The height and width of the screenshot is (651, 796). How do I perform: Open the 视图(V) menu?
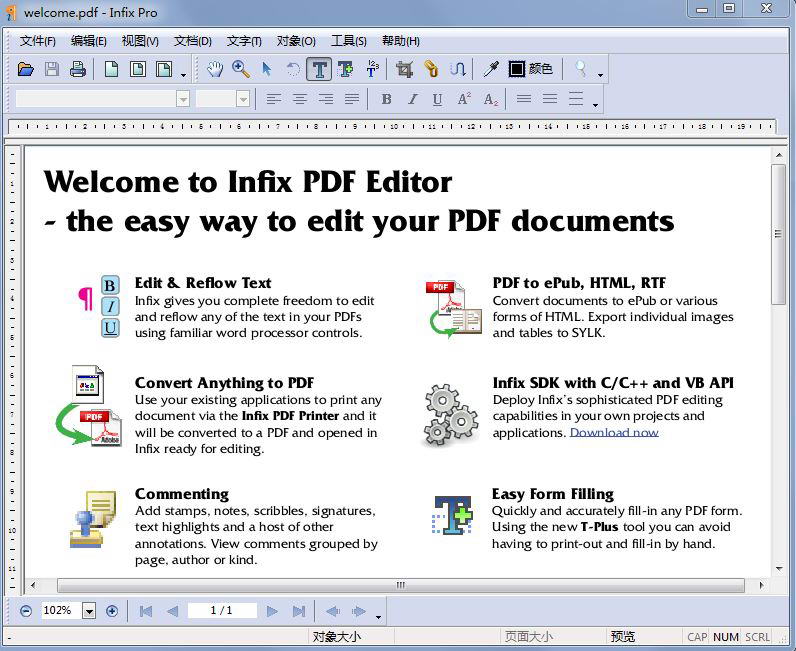click(140, 41)
